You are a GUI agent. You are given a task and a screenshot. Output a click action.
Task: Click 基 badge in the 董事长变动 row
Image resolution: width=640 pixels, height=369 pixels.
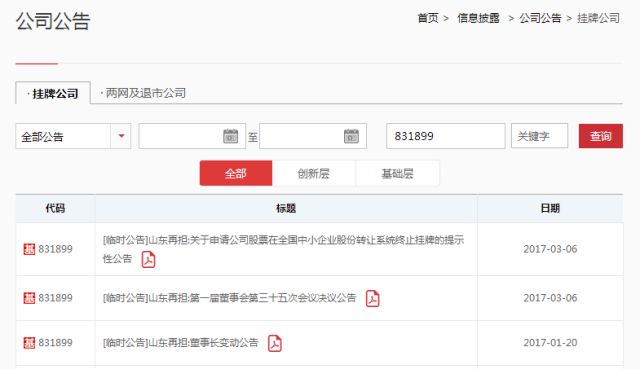click(29, 343)
